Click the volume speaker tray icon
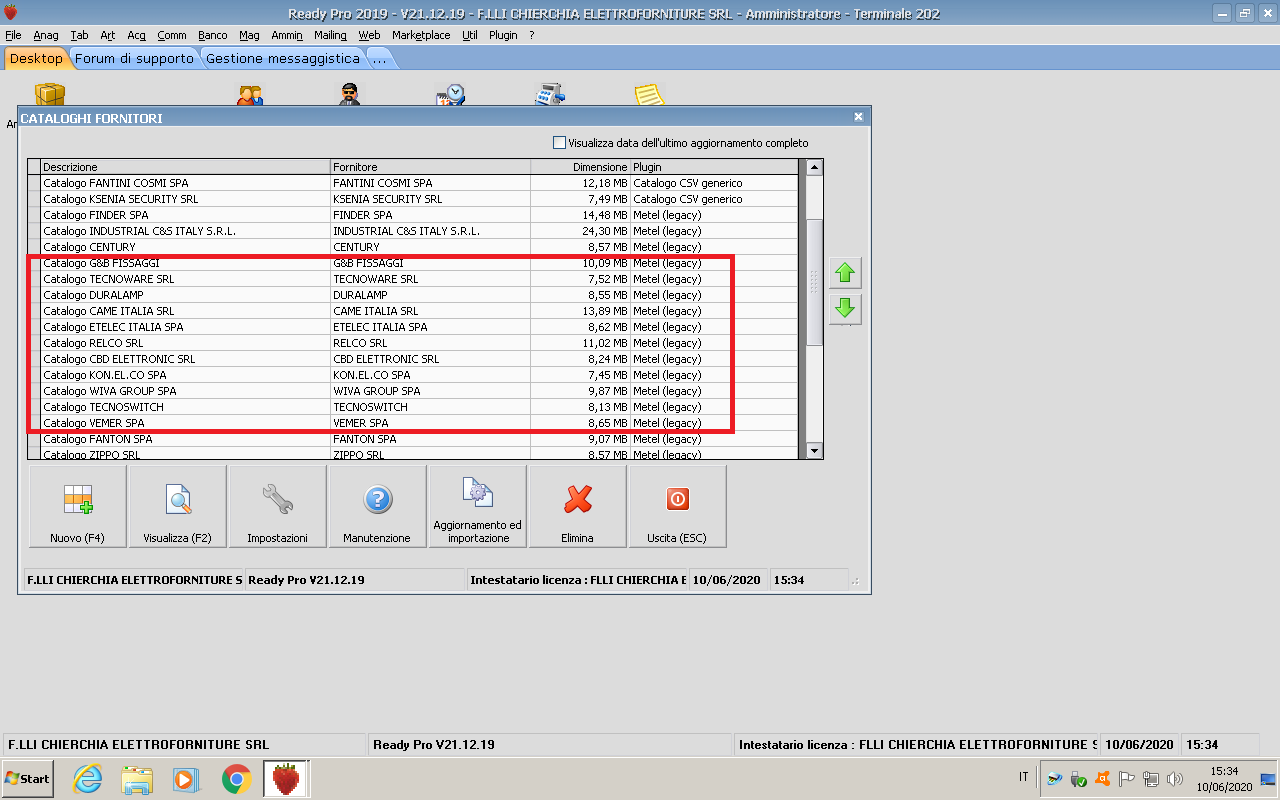Image resolution: width=1280 pixels, height=800 pixels. (1175, 778)
